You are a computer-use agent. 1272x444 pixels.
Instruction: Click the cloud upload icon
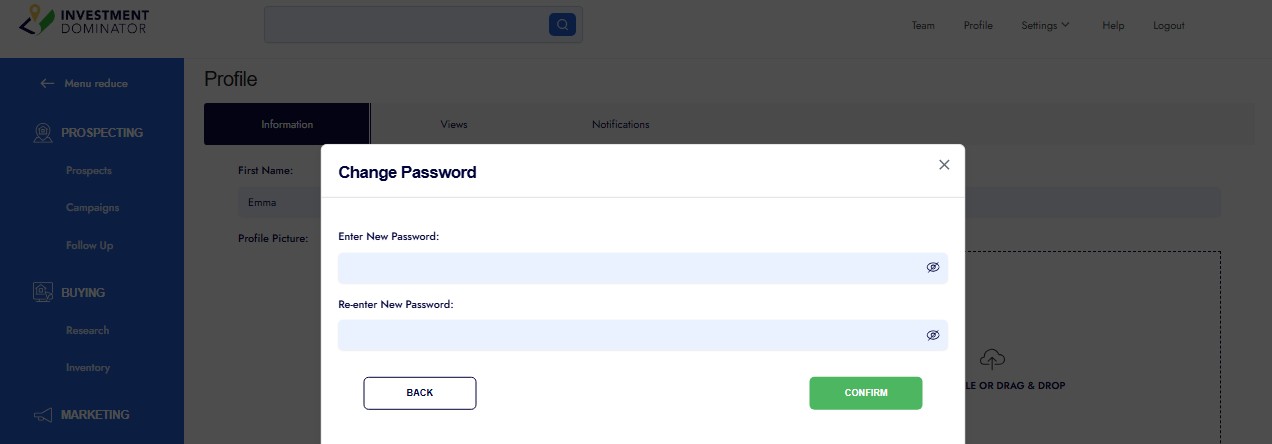pos(992,358)
